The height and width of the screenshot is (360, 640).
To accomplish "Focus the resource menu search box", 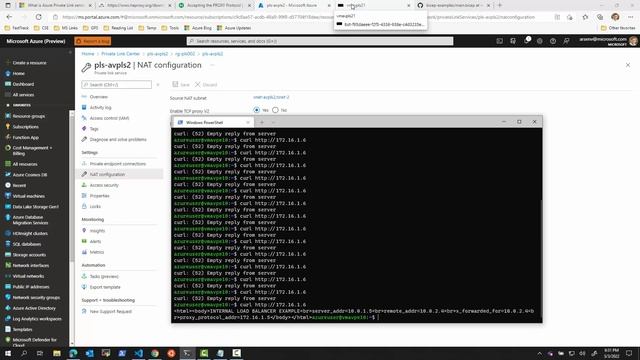I will [x=116, y=84].
